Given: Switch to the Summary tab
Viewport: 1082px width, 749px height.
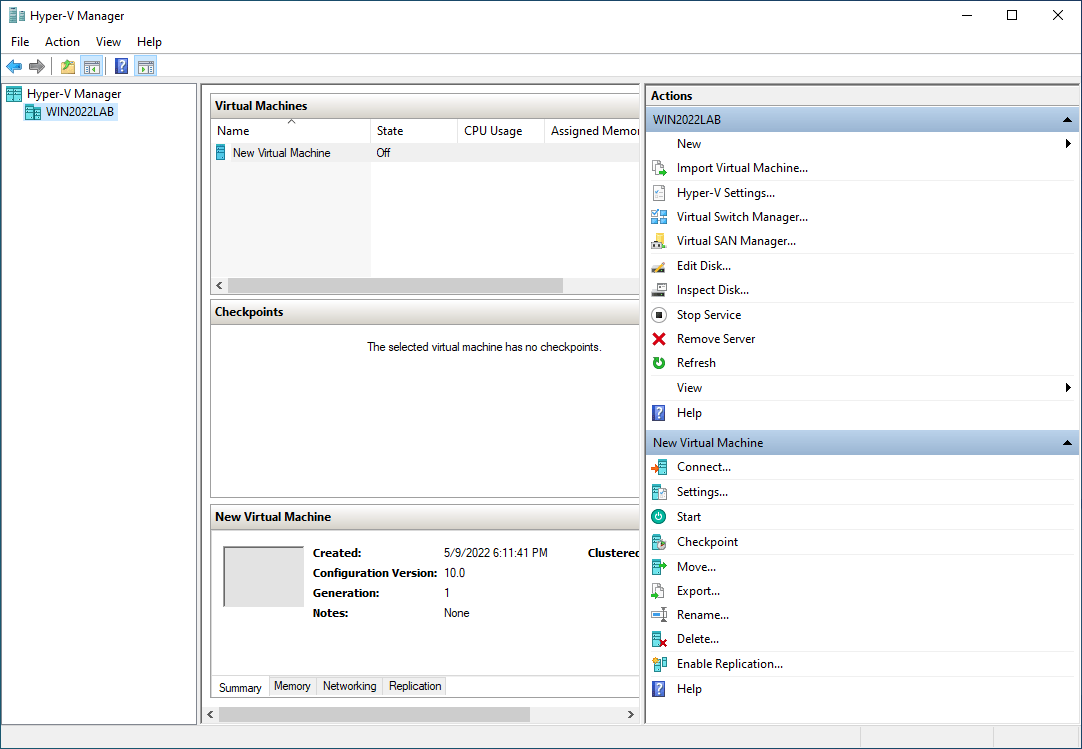Looking at the screenshot, I should coord(240,688).
